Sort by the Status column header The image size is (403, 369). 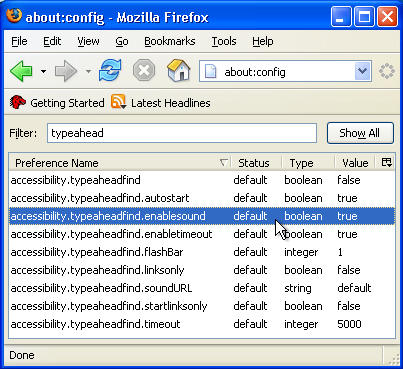point(256,163)
